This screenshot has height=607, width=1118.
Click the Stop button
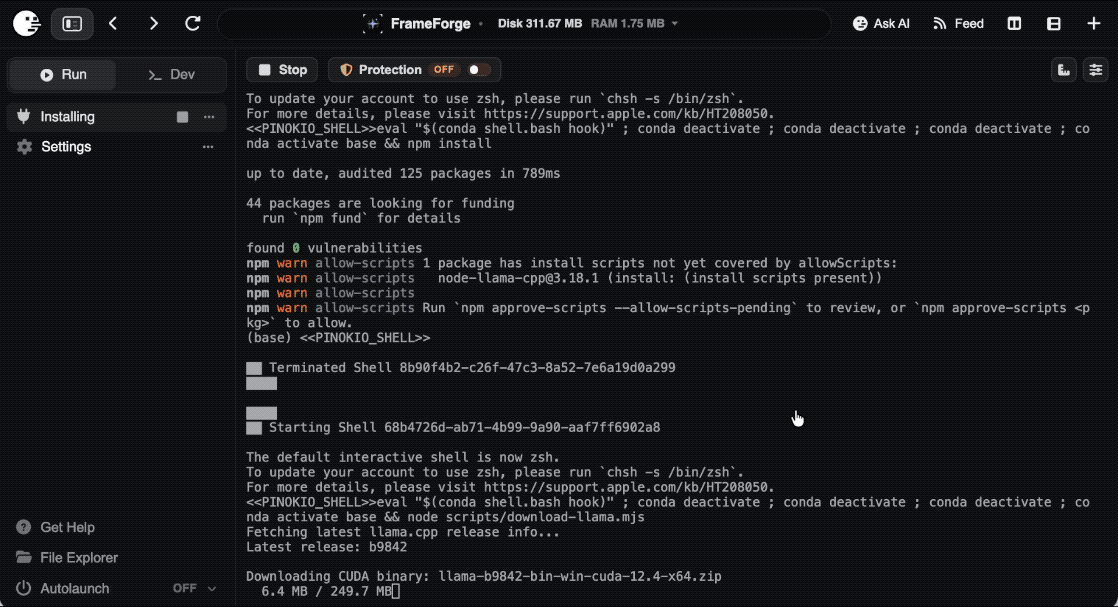[282, 70]
